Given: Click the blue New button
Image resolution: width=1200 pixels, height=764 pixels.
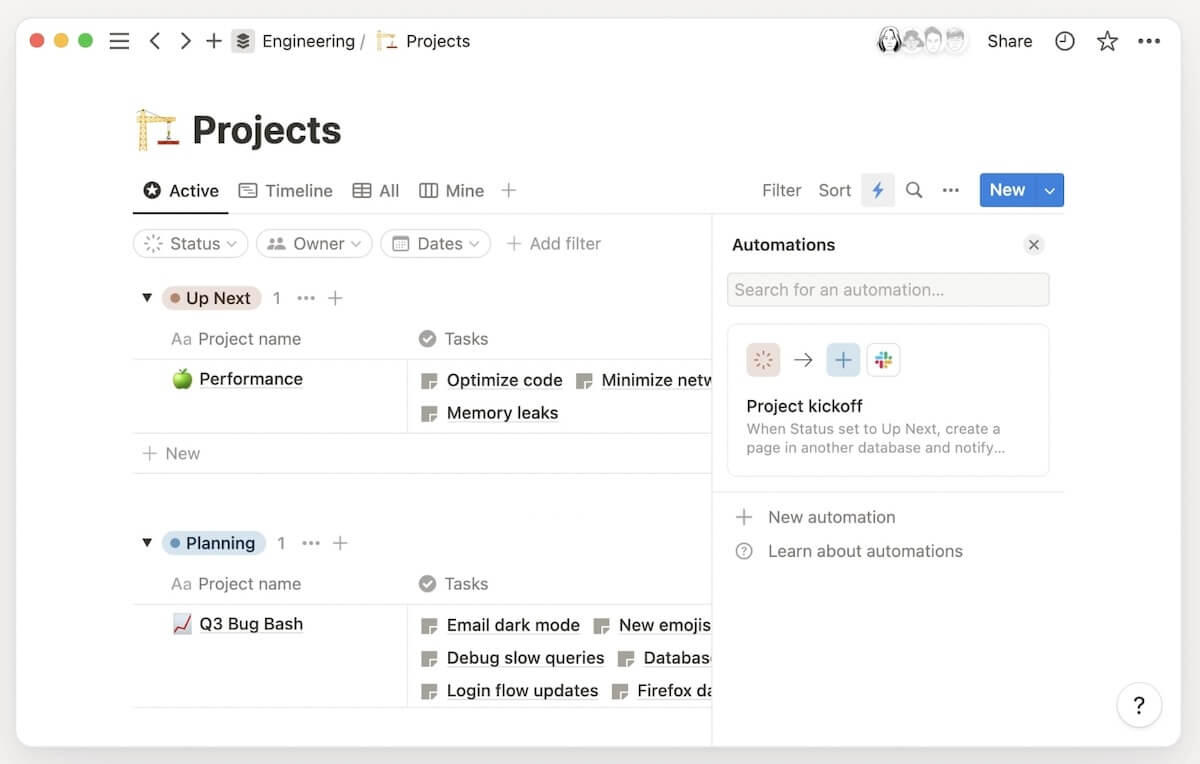Looking at the screenshot, I should click(x=1008, y=190).
